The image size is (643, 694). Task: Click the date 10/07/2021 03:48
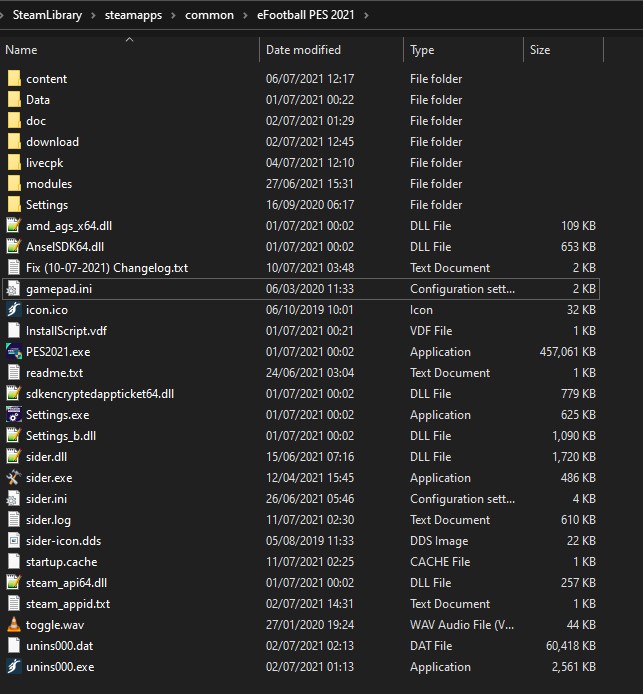point(310,268)
